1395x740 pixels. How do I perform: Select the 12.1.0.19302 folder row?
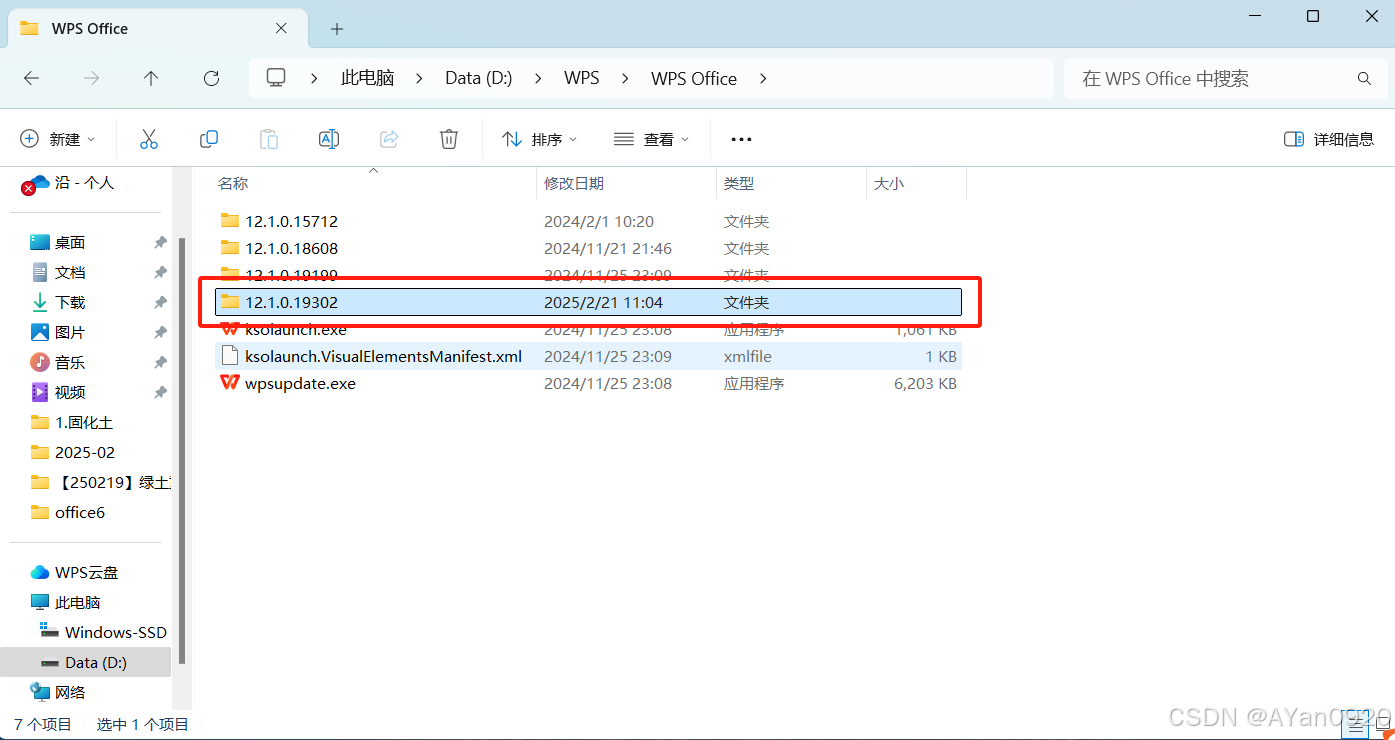click(x=589, y=302)
